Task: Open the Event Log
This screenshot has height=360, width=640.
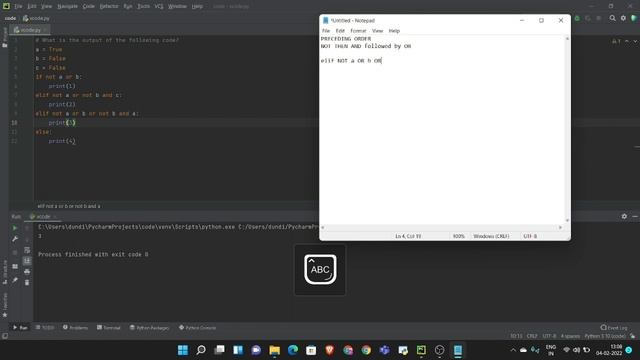Action: (614, 327)
